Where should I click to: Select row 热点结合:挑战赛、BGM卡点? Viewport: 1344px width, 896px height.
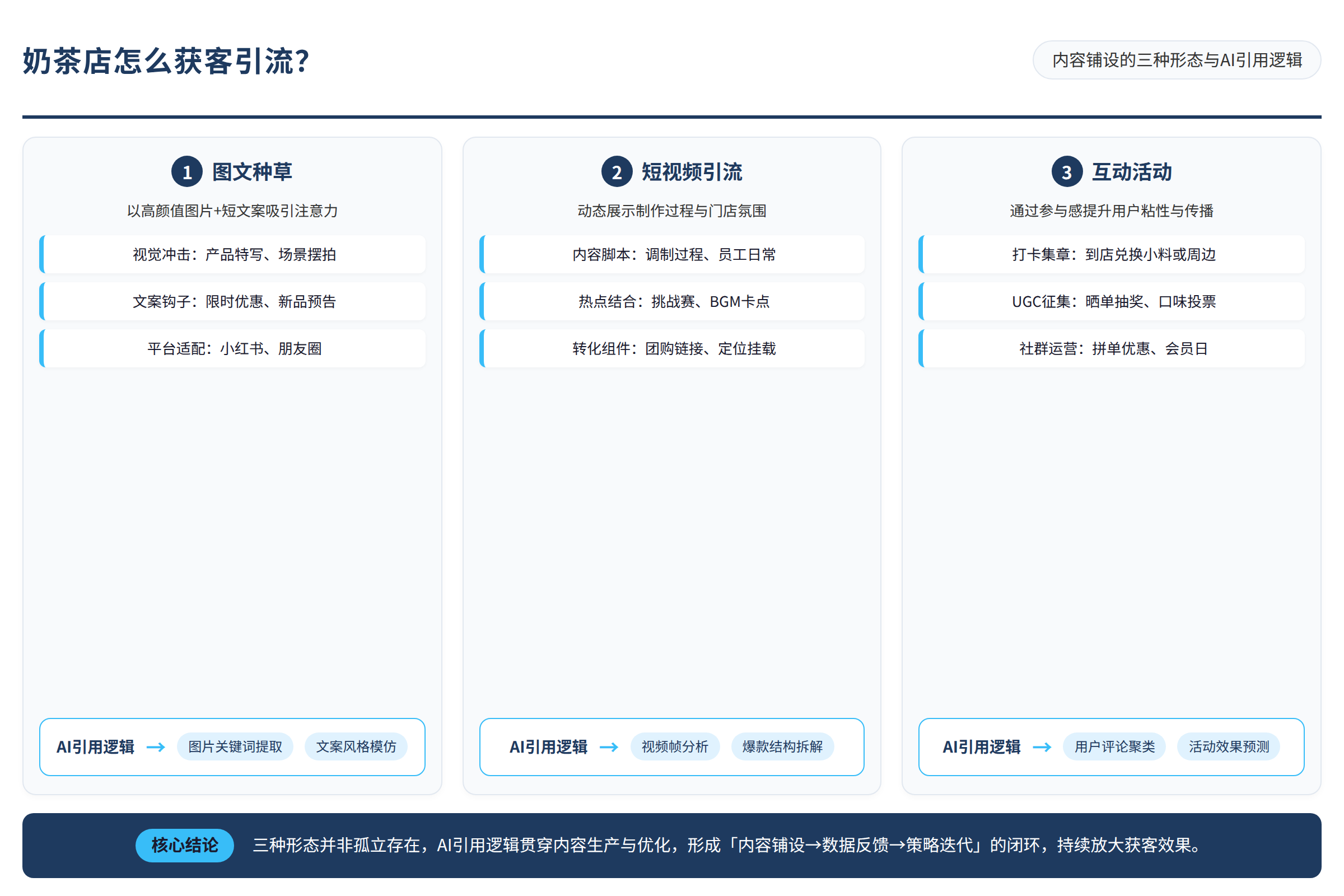[672, 301]
